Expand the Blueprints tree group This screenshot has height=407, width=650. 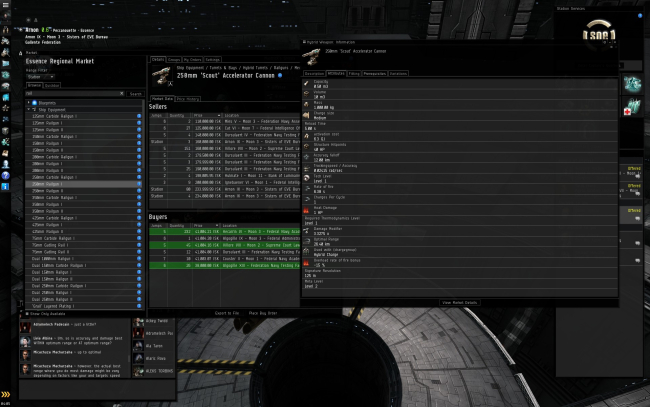[29, 103]
